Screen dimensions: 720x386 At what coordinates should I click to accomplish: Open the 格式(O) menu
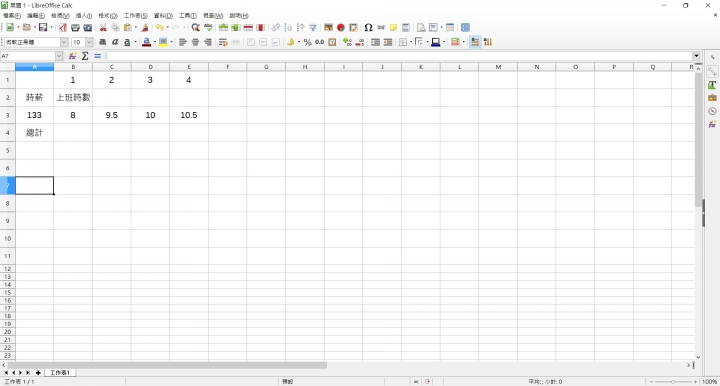pyautogui.click(x=108, y=16)
